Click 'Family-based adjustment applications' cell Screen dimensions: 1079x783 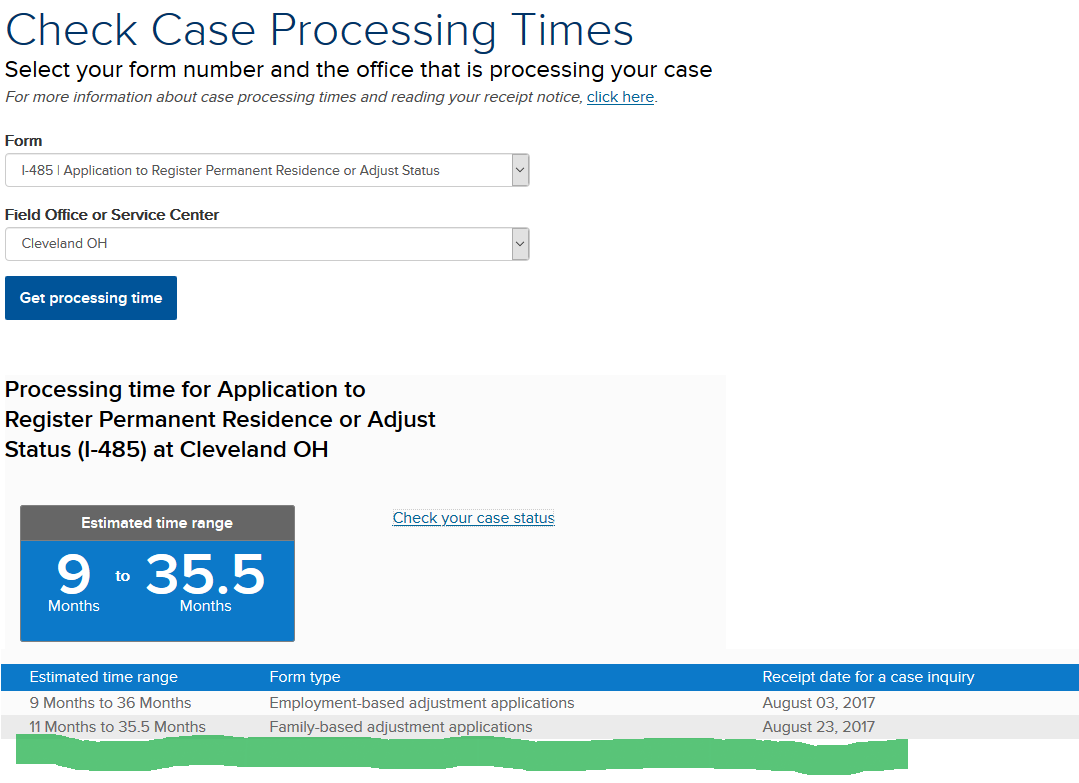[400, 727]
